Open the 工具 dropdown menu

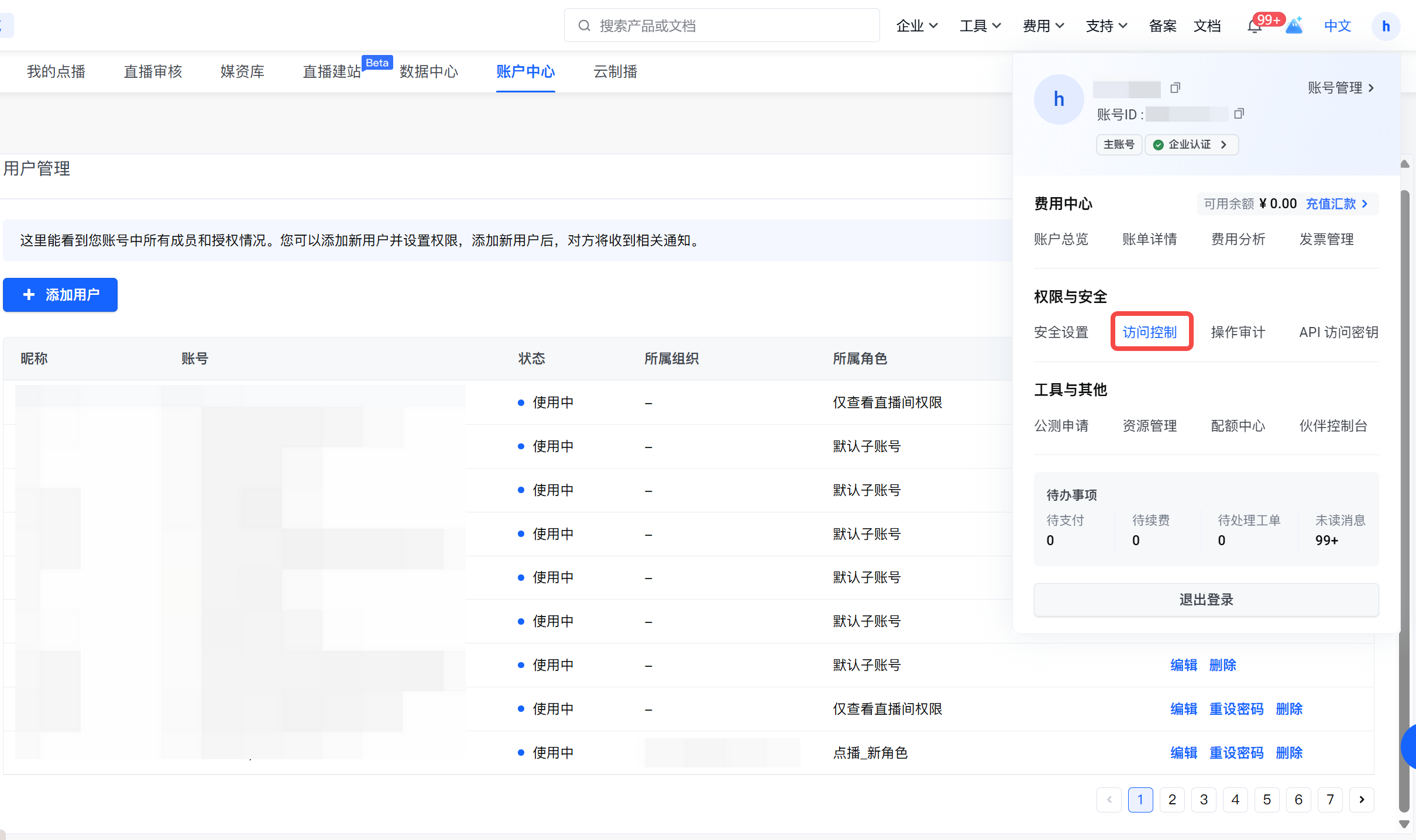[980, 26]
